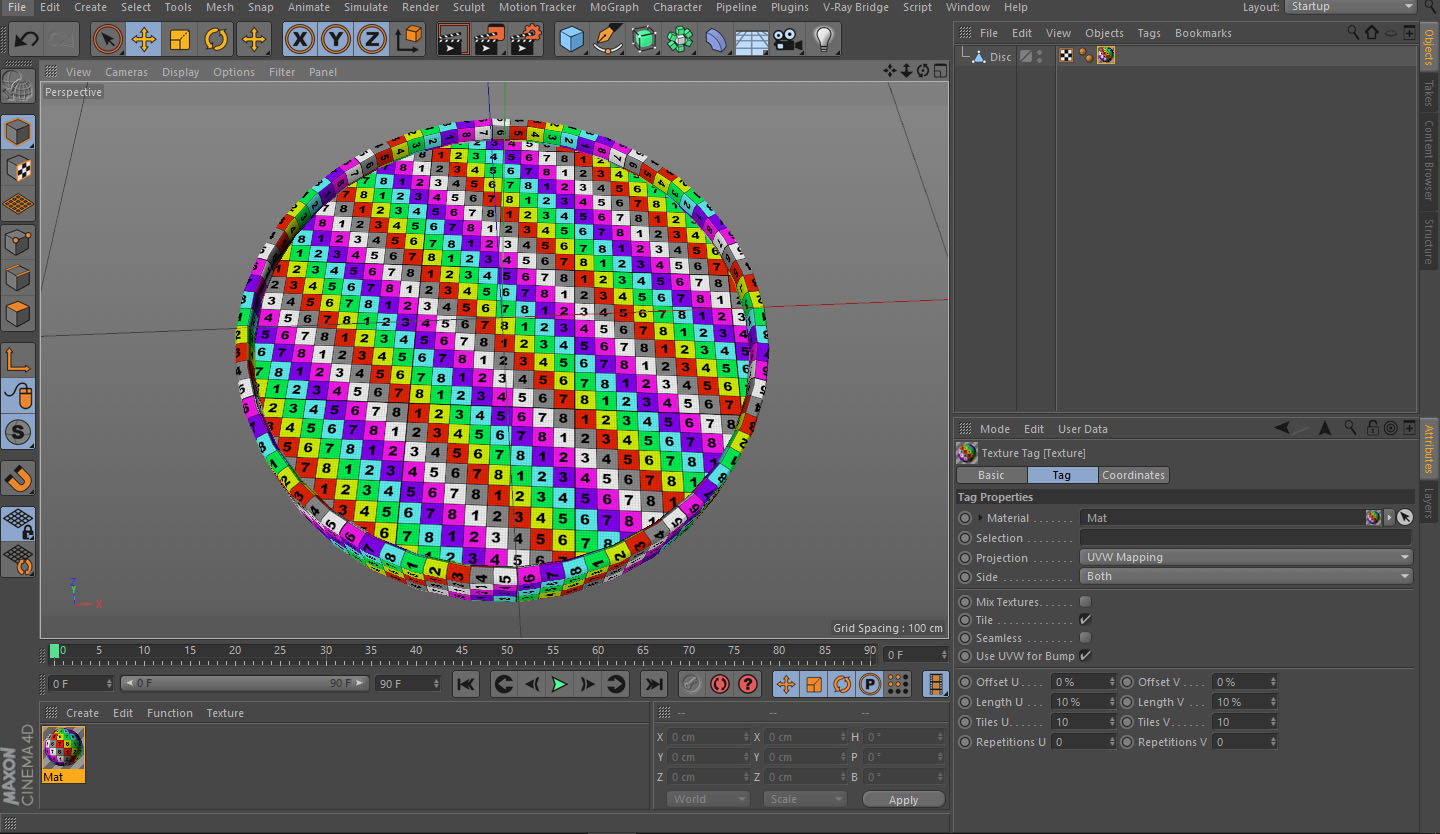Switch to Edges mode

[x=18, y=277]
